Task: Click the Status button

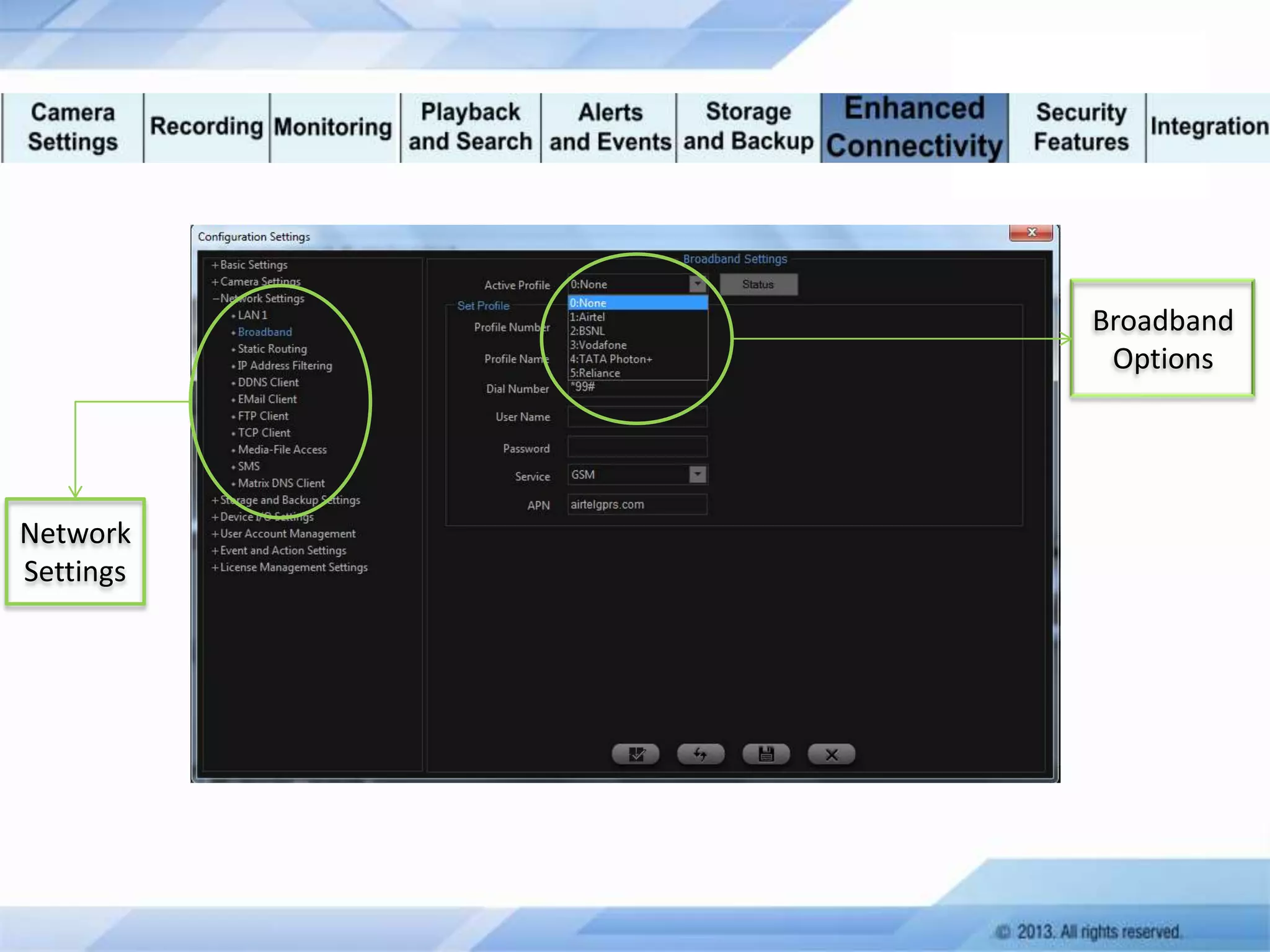Action: tap(758, 284)
